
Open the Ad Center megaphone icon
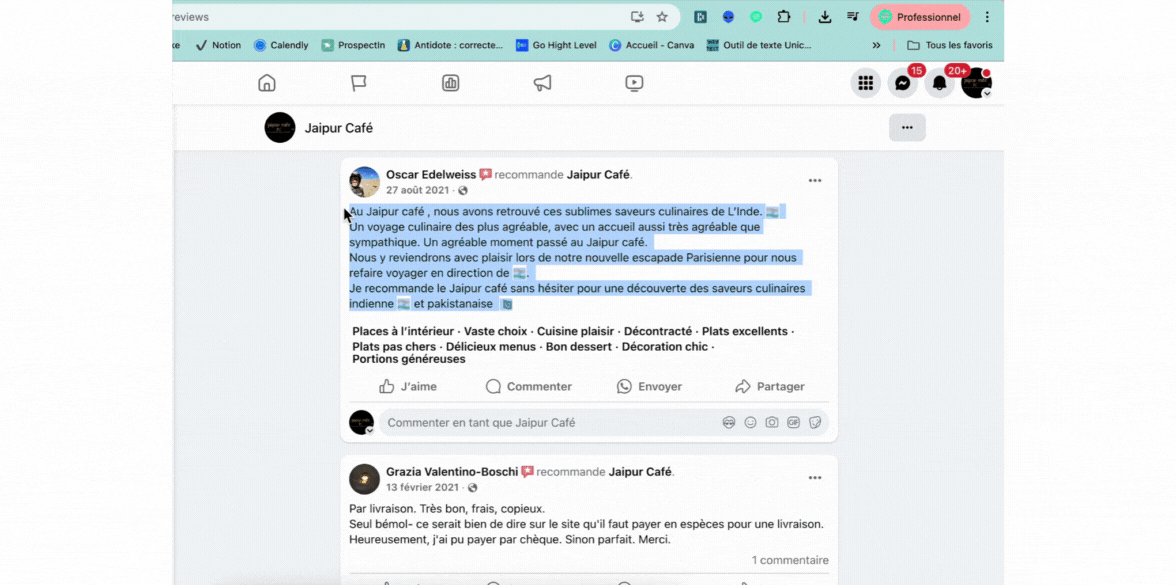(x=542, y=83)
